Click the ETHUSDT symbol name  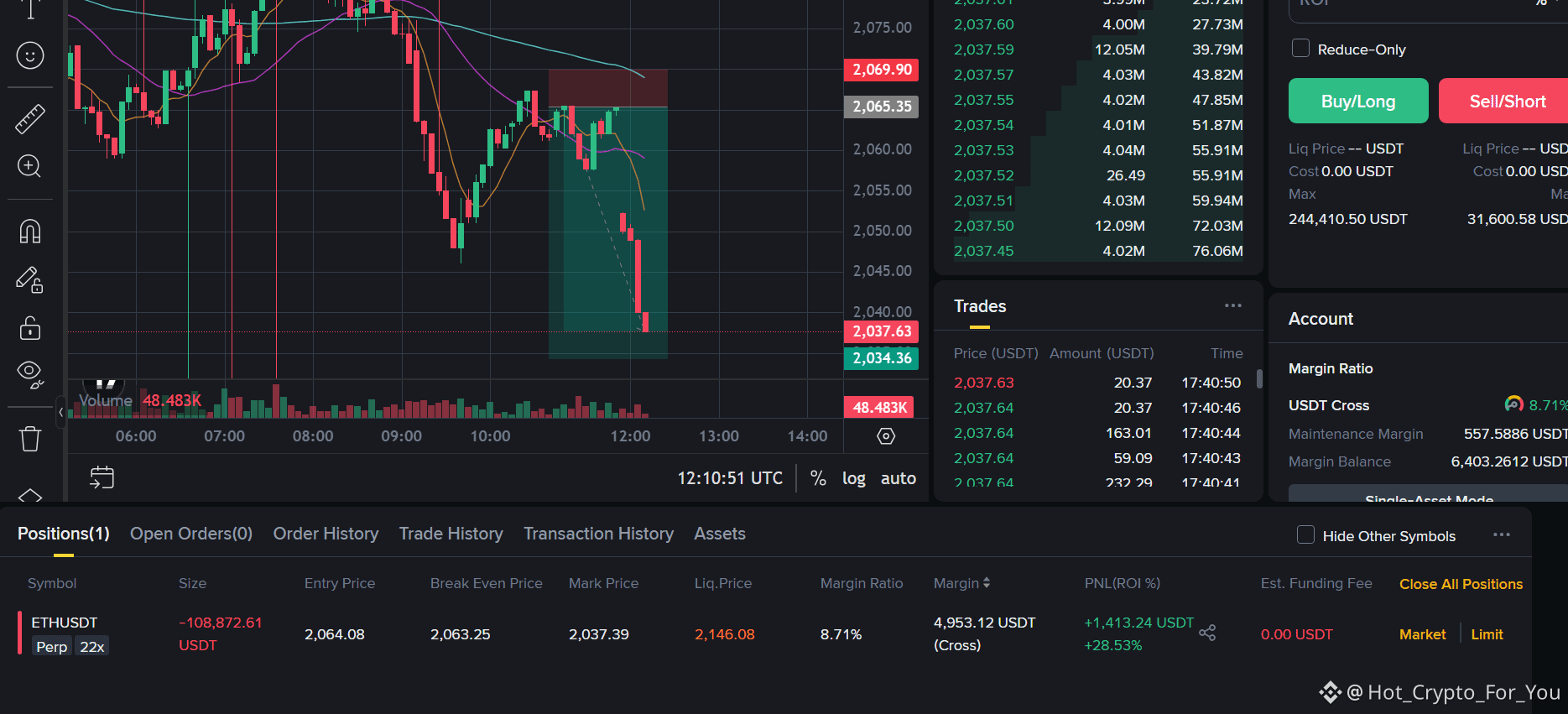coord(65,623)
